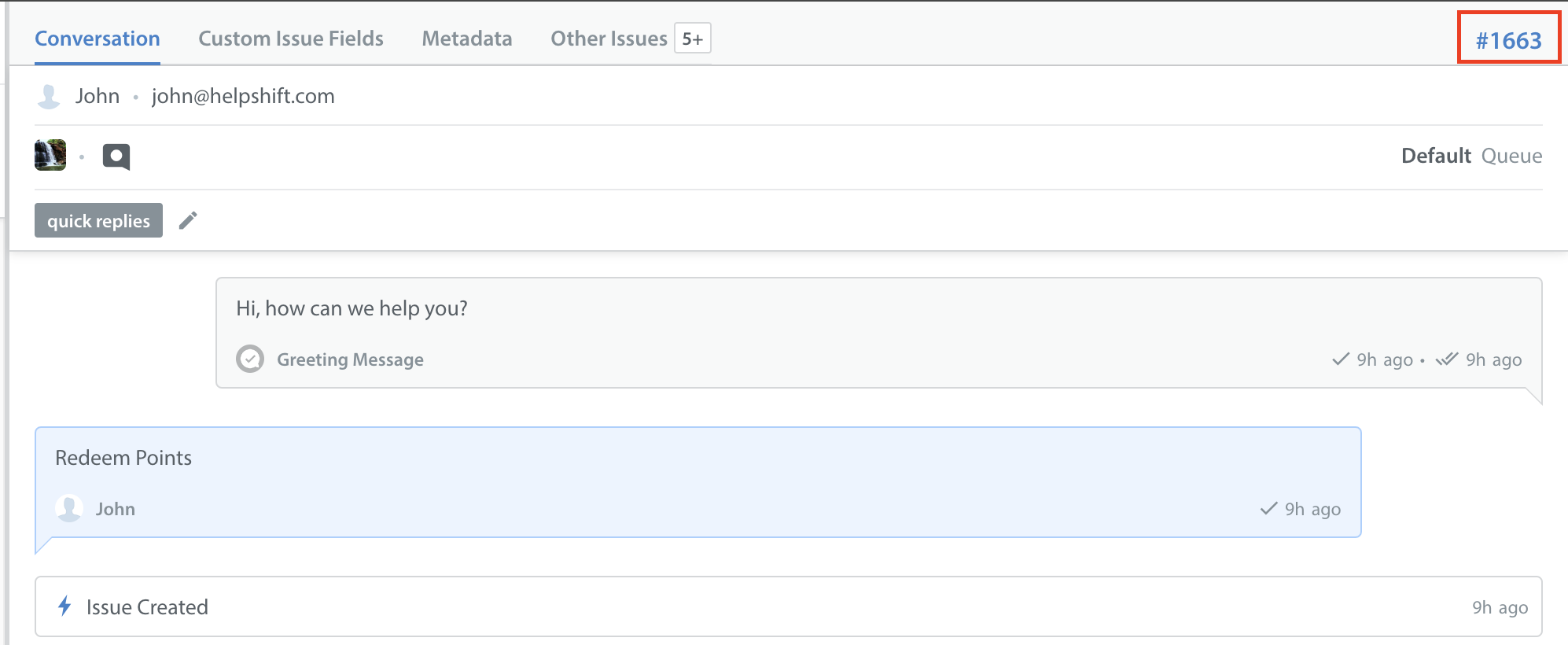Click the double check read status icon
Image resolution: width=1568 pixels, height=645 pixels.
[1447, 359]
